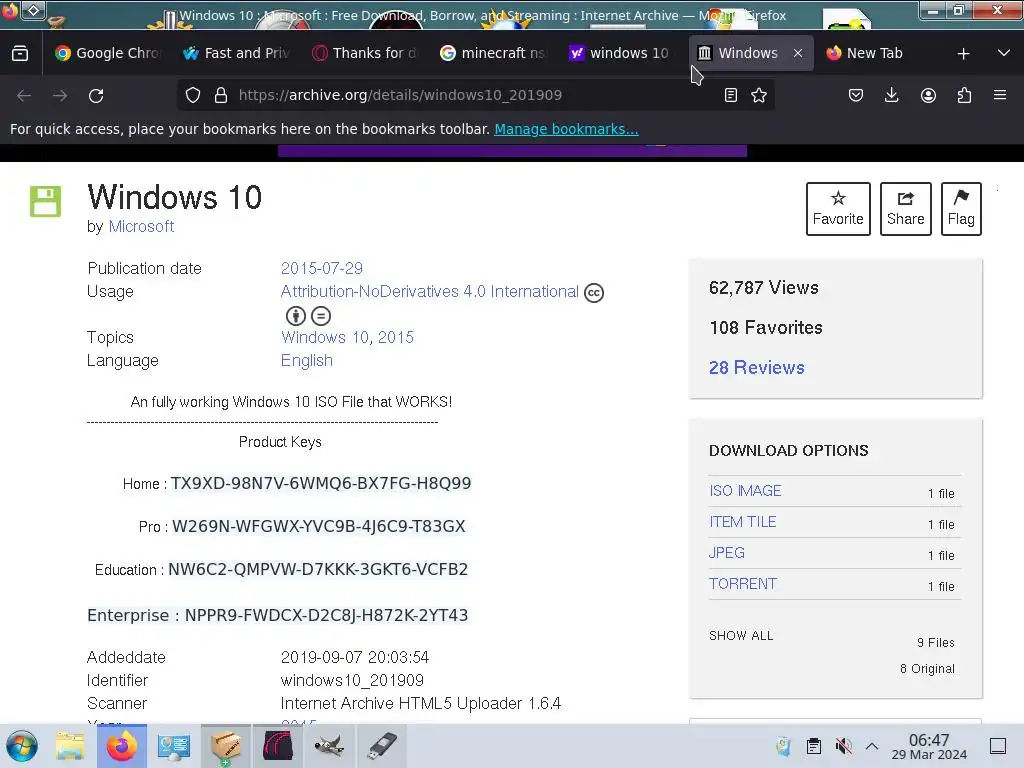The image size is (1024, 768).
Task: Bookmark this page with the star icon
Action: pos(759,95)
